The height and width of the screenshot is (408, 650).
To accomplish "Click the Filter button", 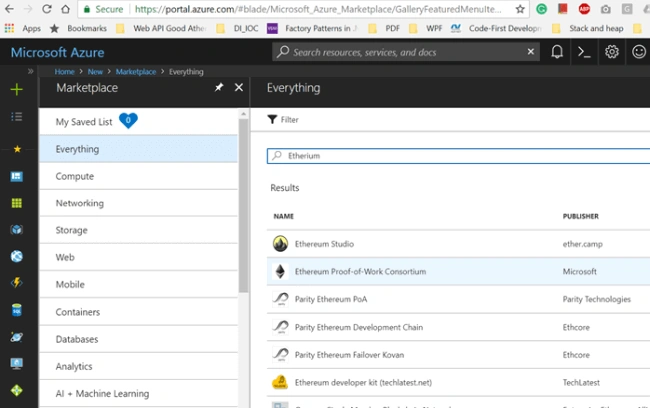I will (283, 119).
